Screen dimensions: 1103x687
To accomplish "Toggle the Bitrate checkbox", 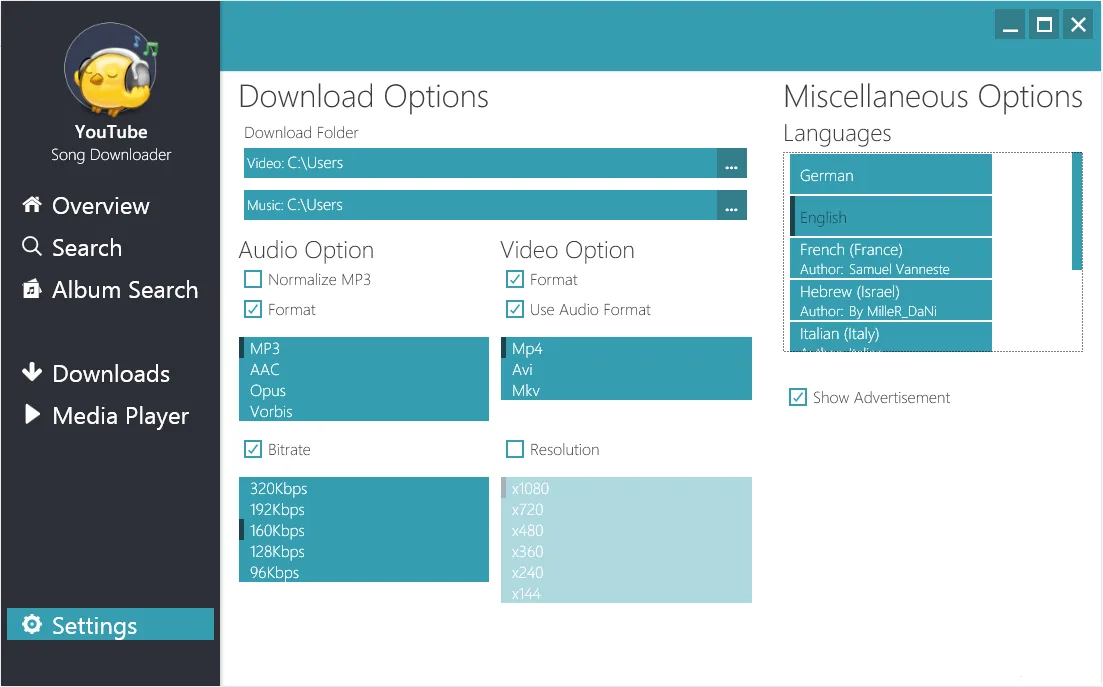I will point(253,449).
